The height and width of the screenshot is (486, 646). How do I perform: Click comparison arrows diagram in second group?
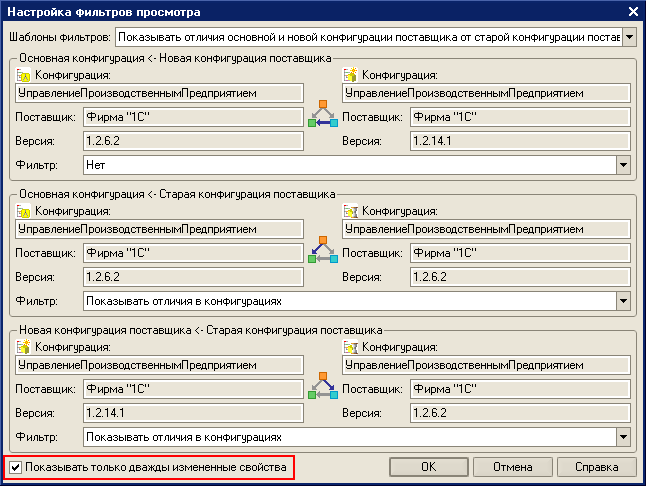323,250
